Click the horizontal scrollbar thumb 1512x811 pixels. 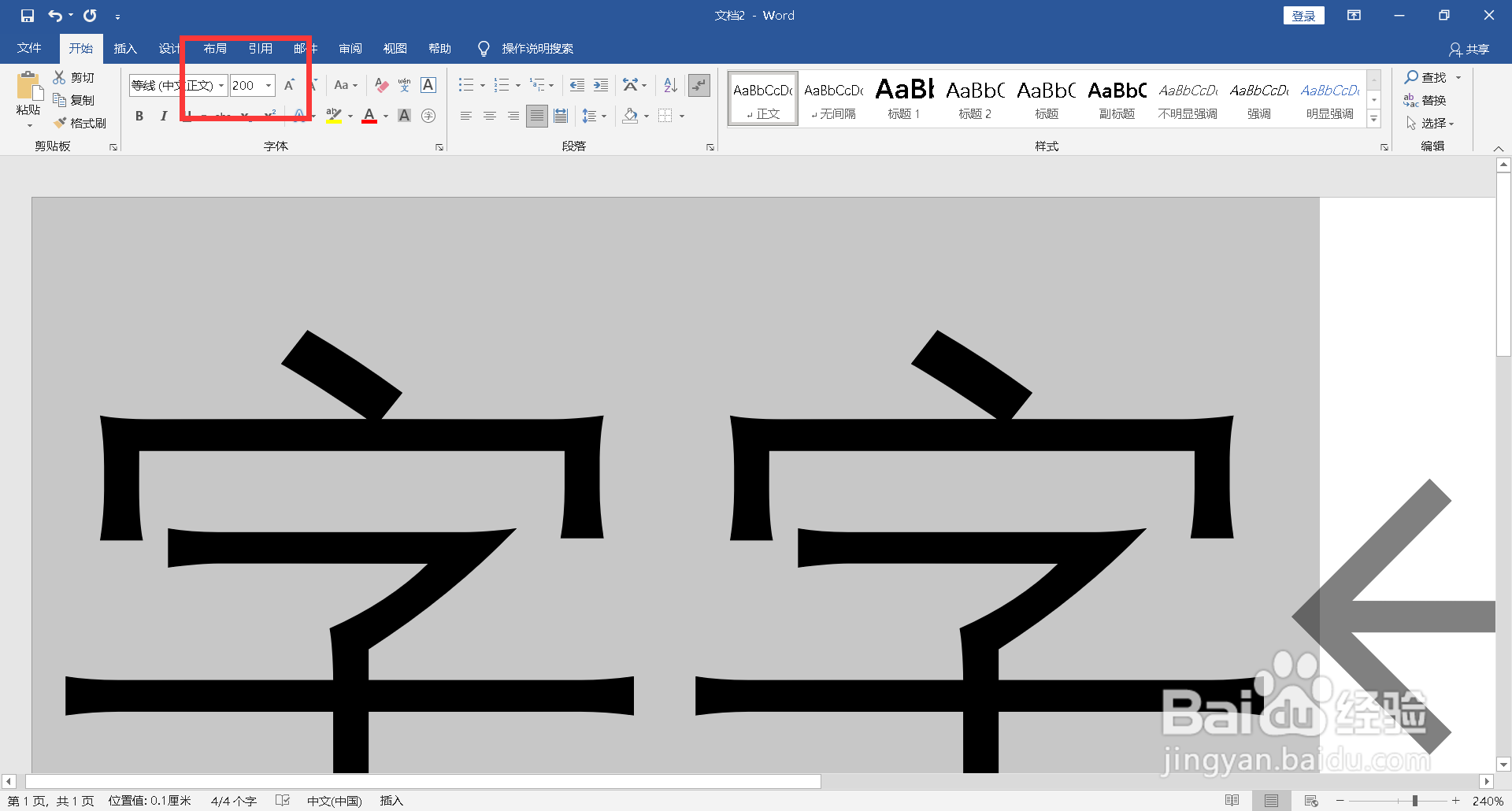coord(423,782)
